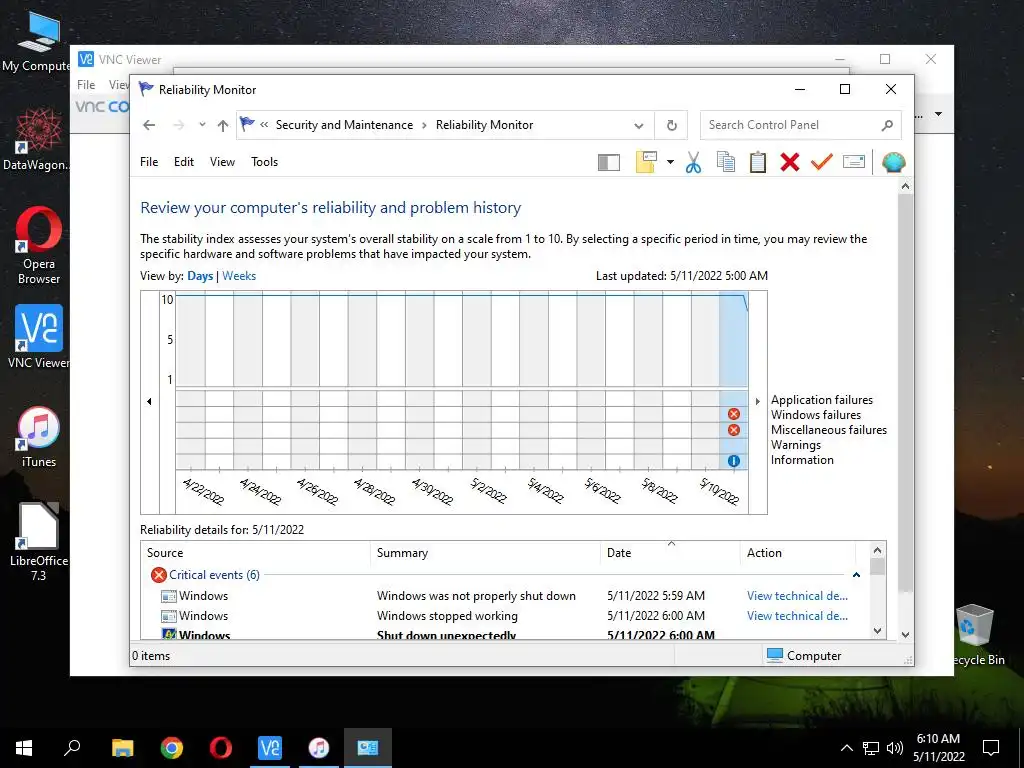Move the chart to later dates with right arrow
The width and height of the screenshot is (1024, 768).
click(x=758, y=402)
